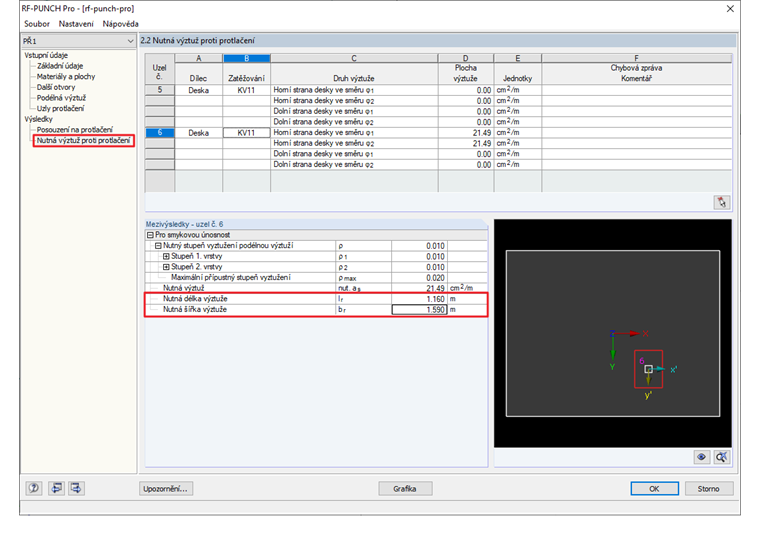760x542 pixels.
Task: Select row header for node 6
Action: pos(159,132)
